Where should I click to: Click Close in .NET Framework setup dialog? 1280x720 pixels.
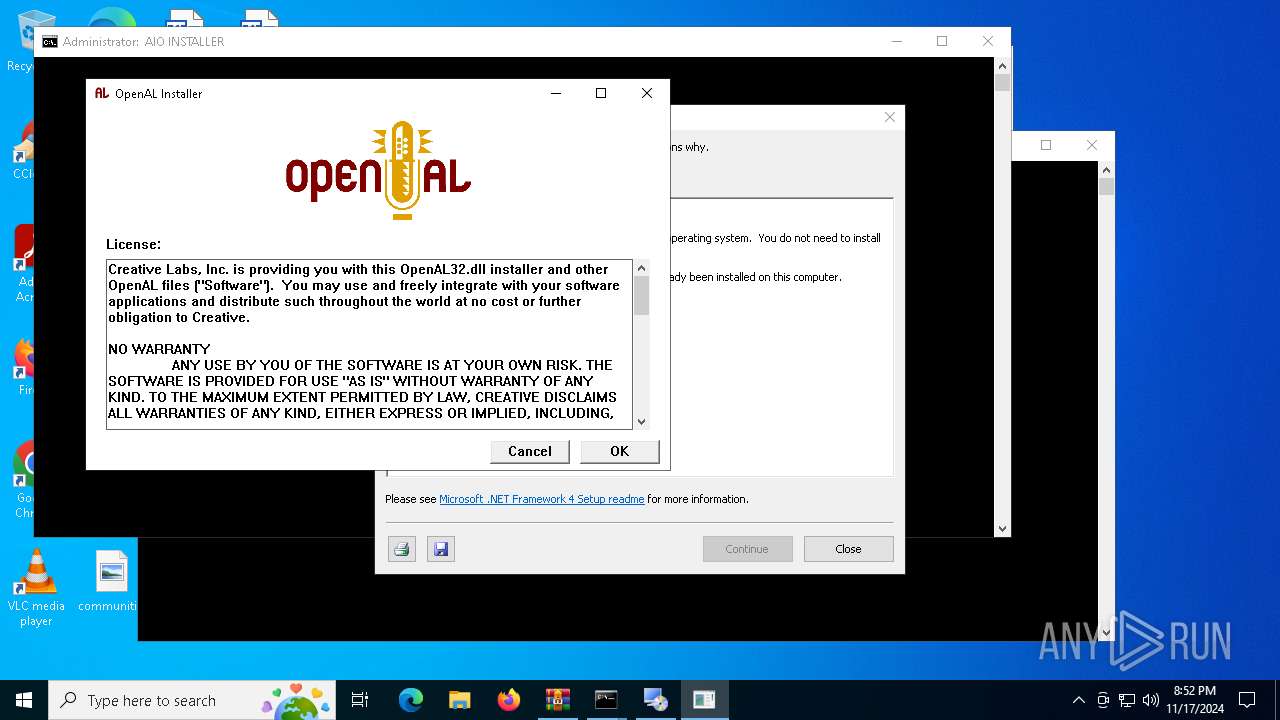(x=848, y=549)
